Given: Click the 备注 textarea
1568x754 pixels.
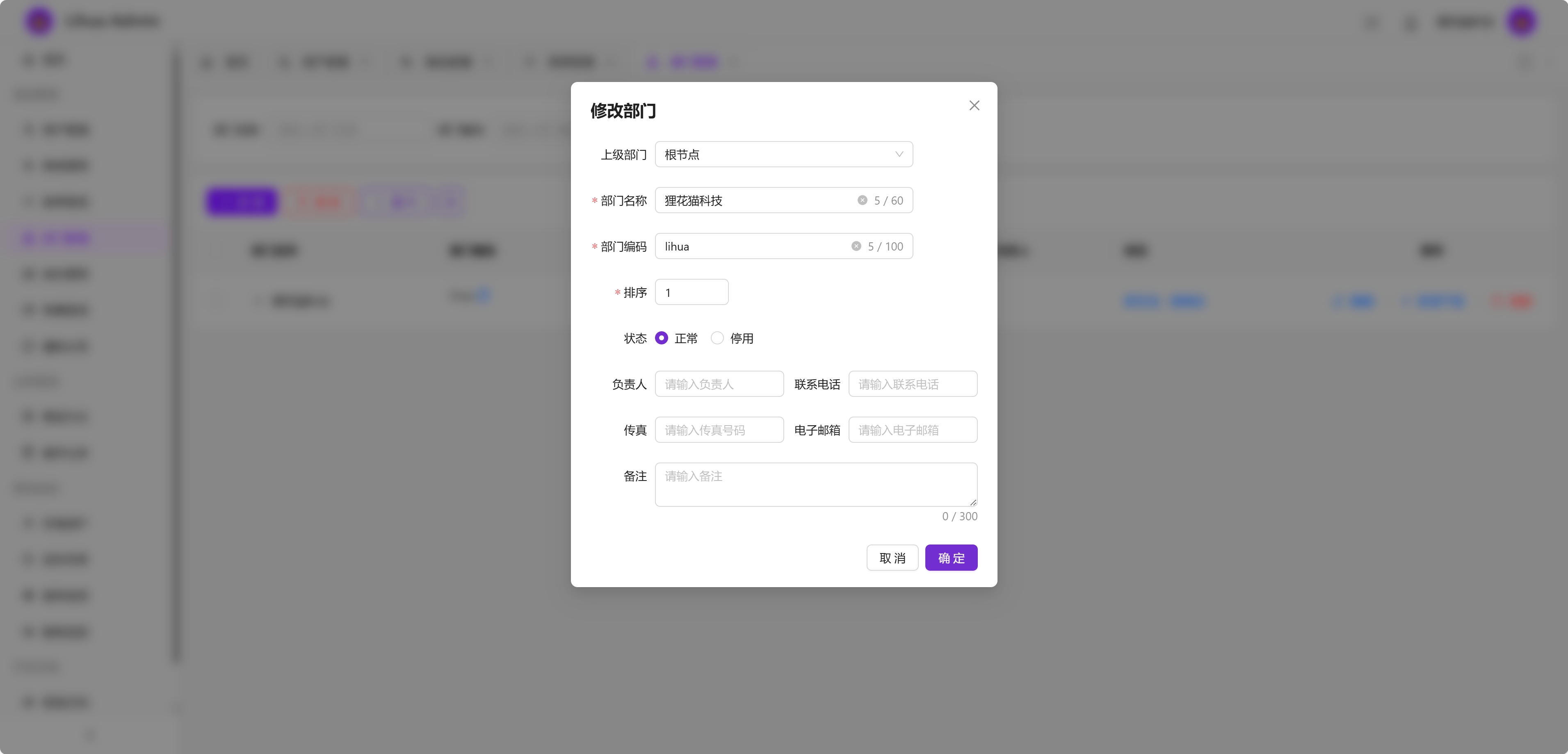Looking at the screenshot, I should pyautogui.click(x=816, y=484).
